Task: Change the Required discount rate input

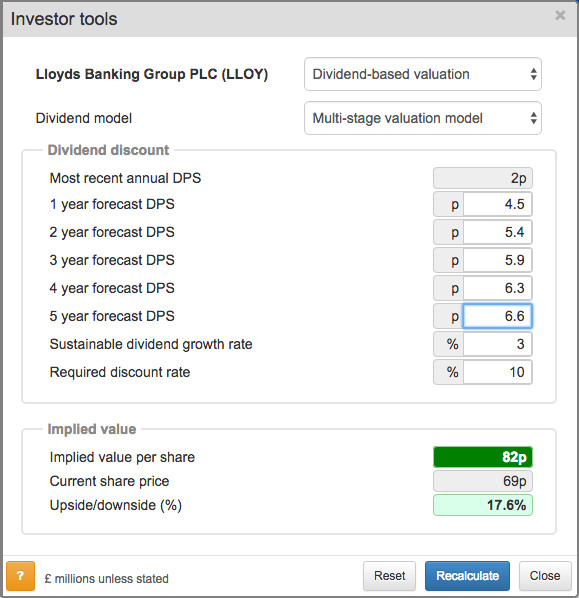Action: click(x=497, y=372)
